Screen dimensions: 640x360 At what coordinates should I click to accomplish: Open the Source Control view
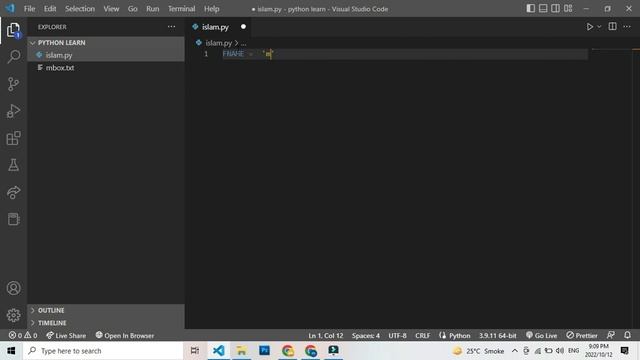(x=13, y=84)
